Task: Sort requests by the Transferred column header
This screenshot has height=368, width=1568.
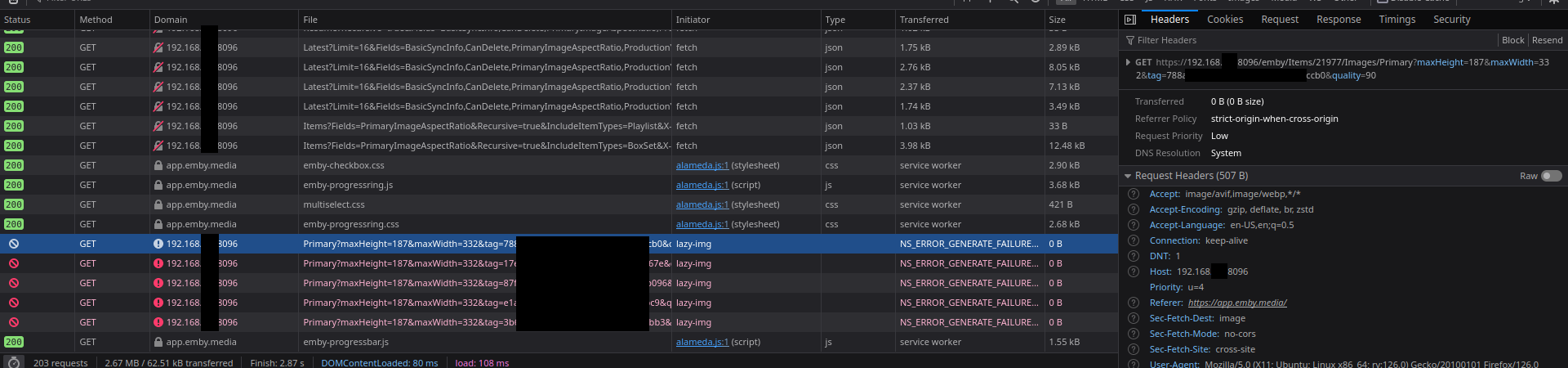Action: tap(924, 20)
